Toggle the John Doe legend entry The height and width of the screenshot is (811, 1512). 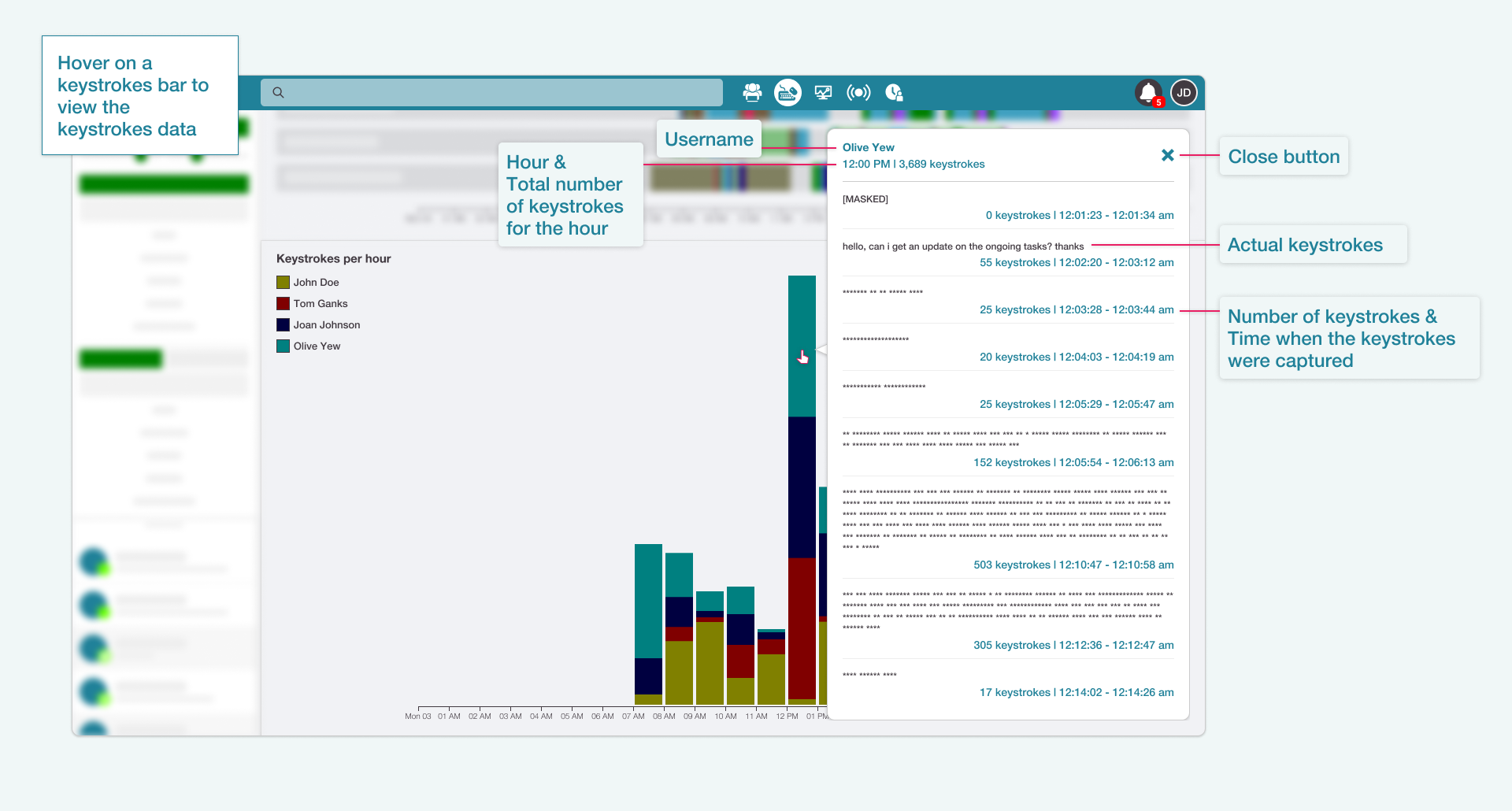tap(308, 282)
